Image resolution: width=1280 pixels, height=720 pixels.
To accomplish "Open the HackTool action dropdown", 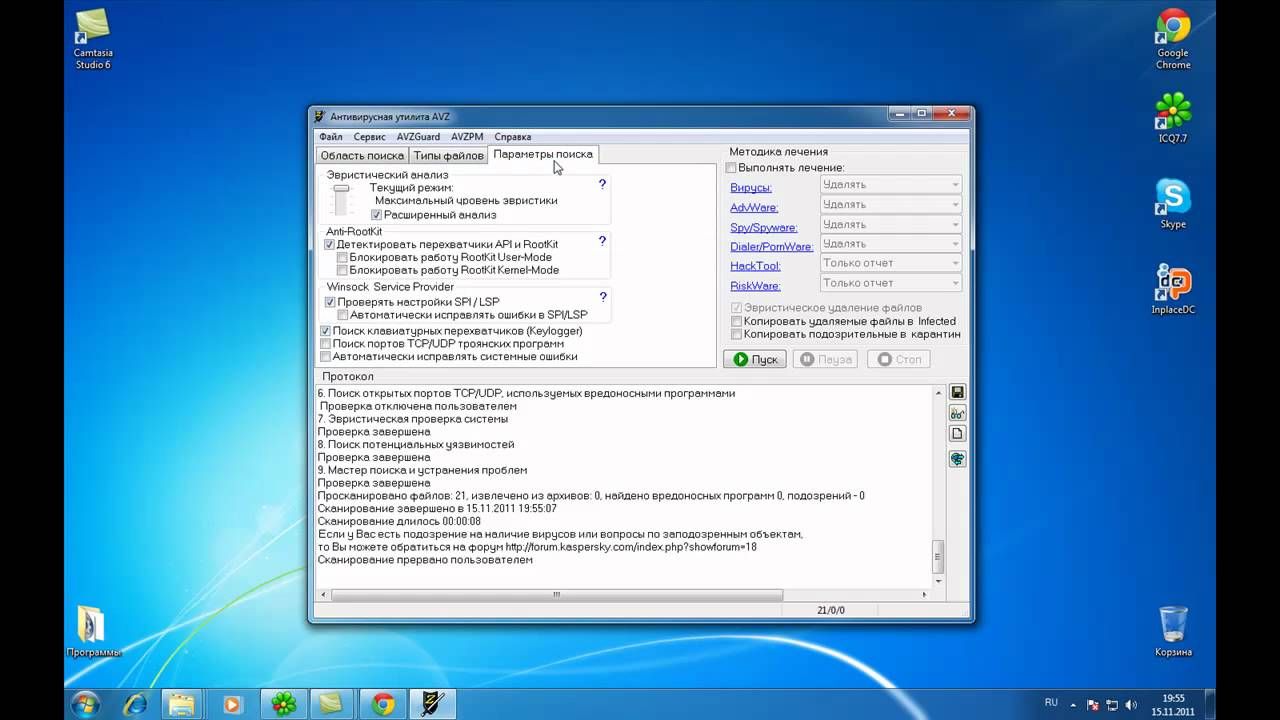I will pyautogui.click(x=891, y=263).
